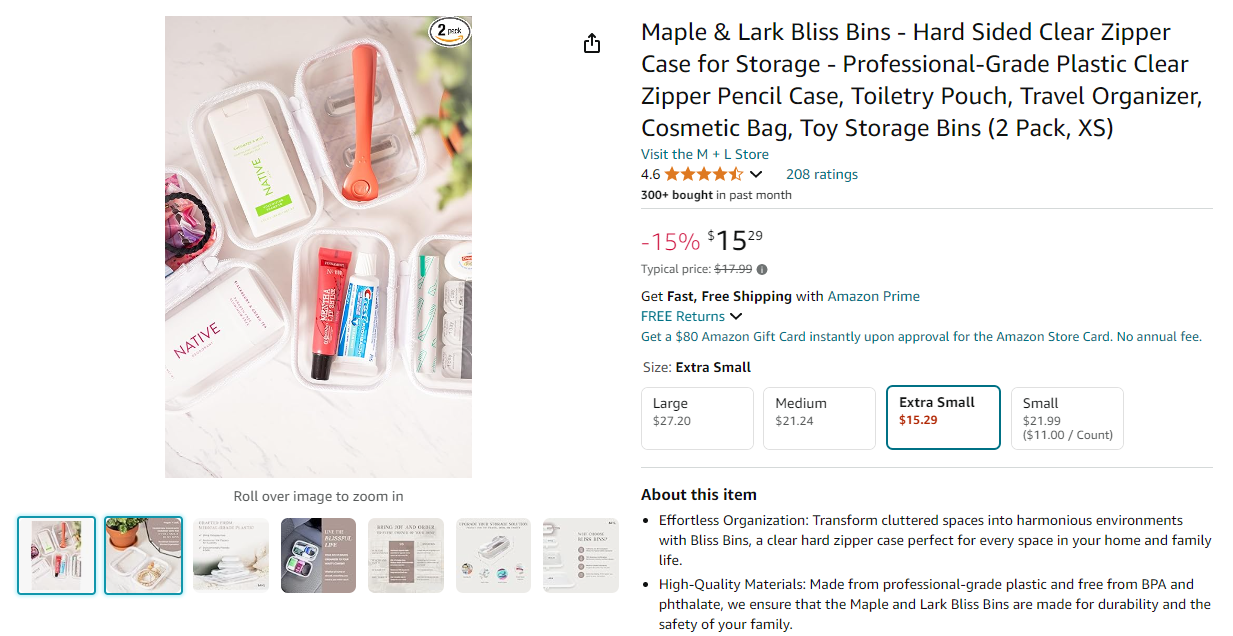Click the share icon above product image

point(592,43)
